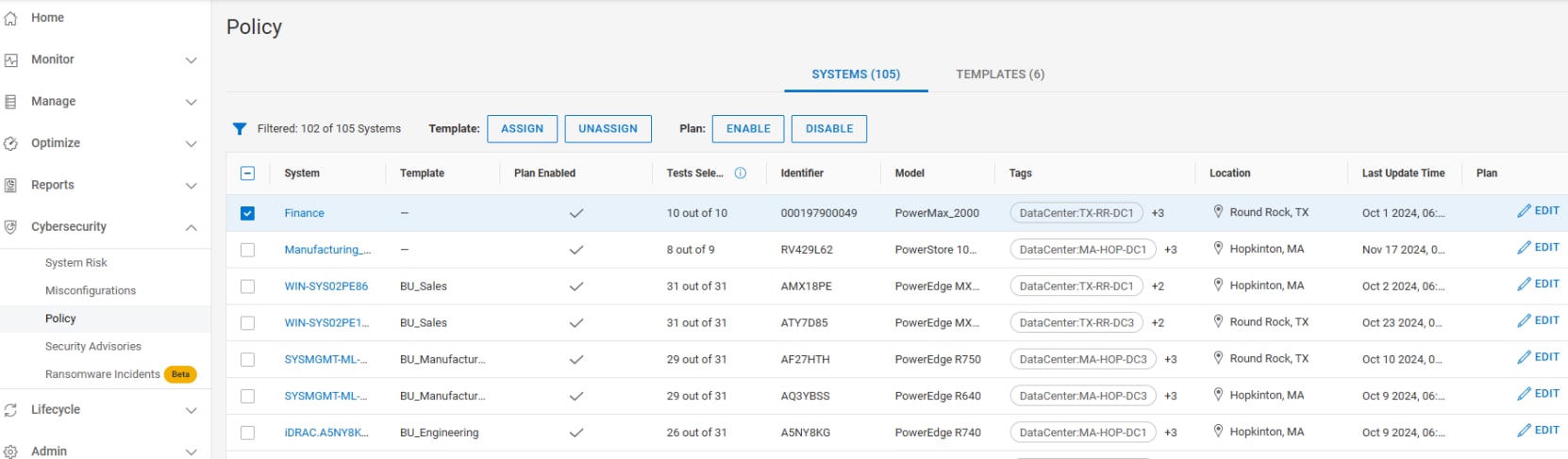Toggle the select-all header checkbox
The height and width of the screenshot is (459, 1568).
click(x=247, y=173)
